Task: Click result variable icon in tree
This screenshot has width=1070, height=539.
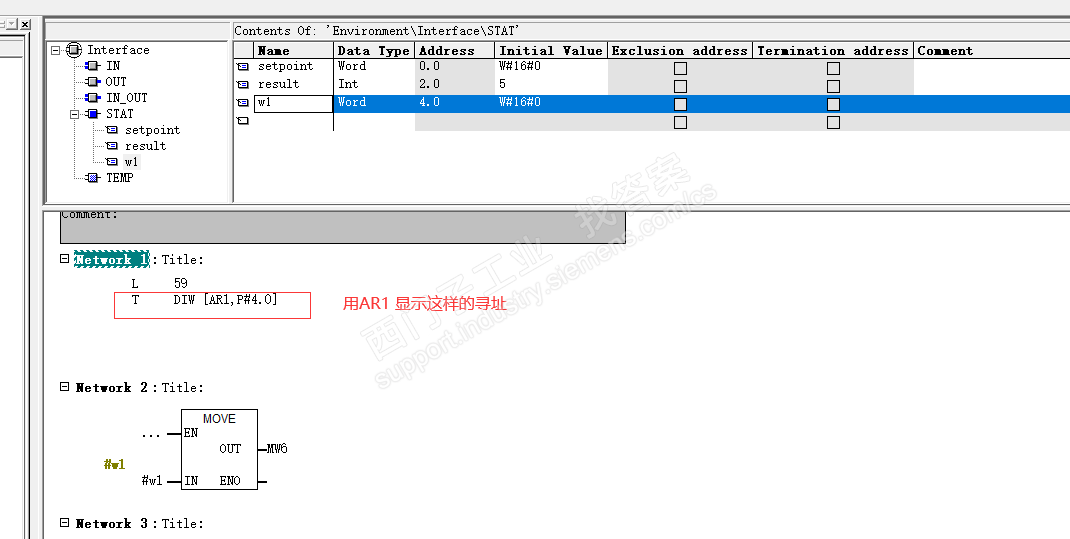Action: point(112,146)
